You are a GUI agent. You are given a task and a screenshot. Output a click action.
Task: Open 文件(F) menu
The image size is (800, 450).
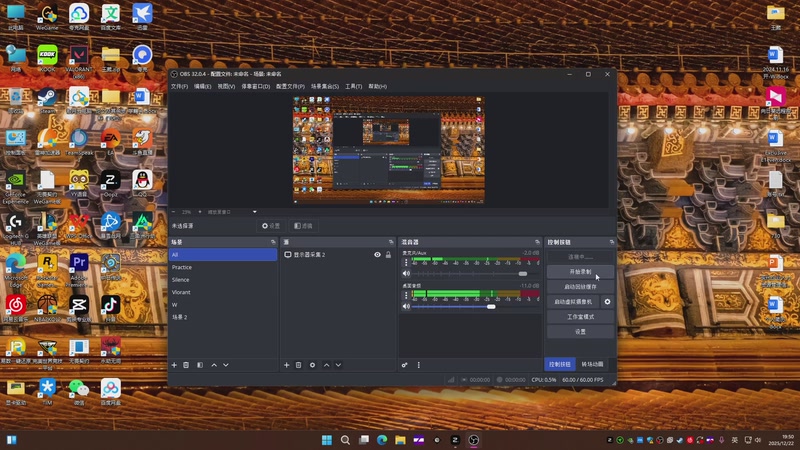[179, 86]
